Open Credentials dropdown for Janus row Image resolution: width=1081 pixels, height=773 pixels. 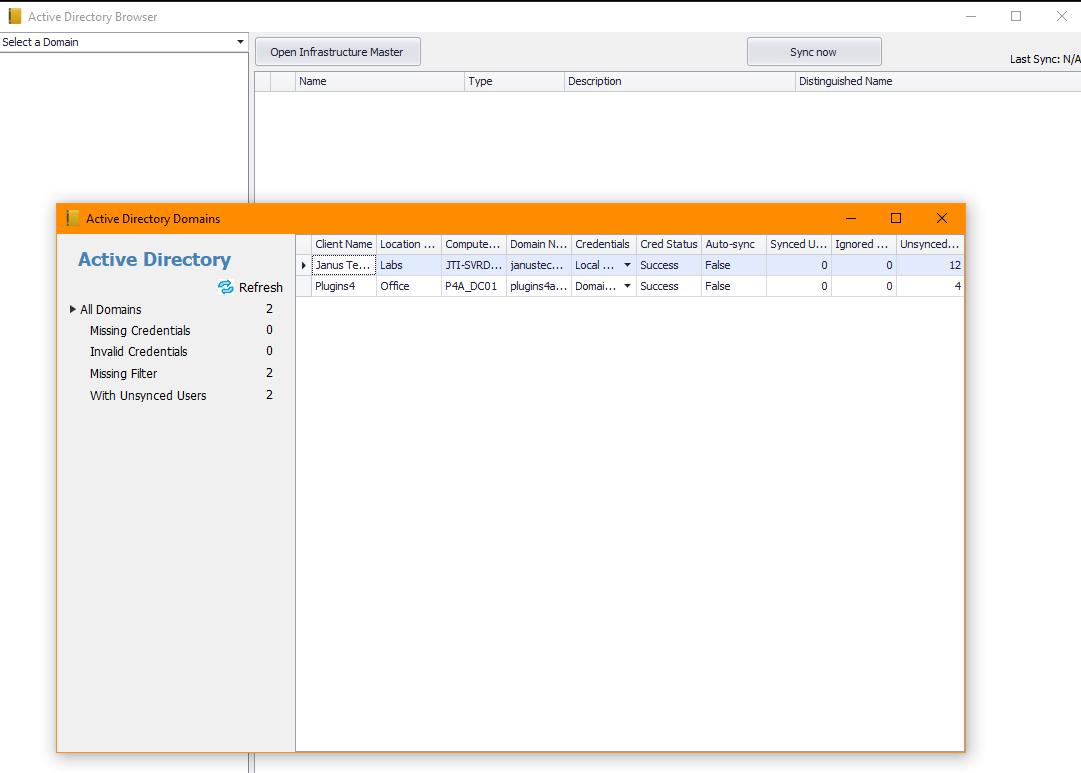627,265
